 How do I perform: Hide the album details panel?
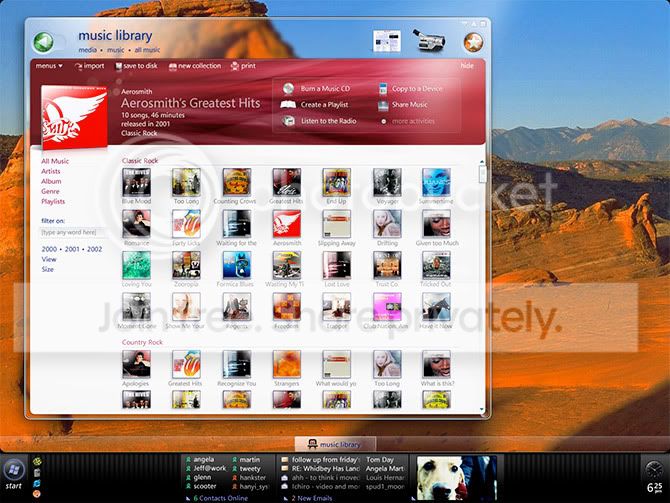point(467,66)
